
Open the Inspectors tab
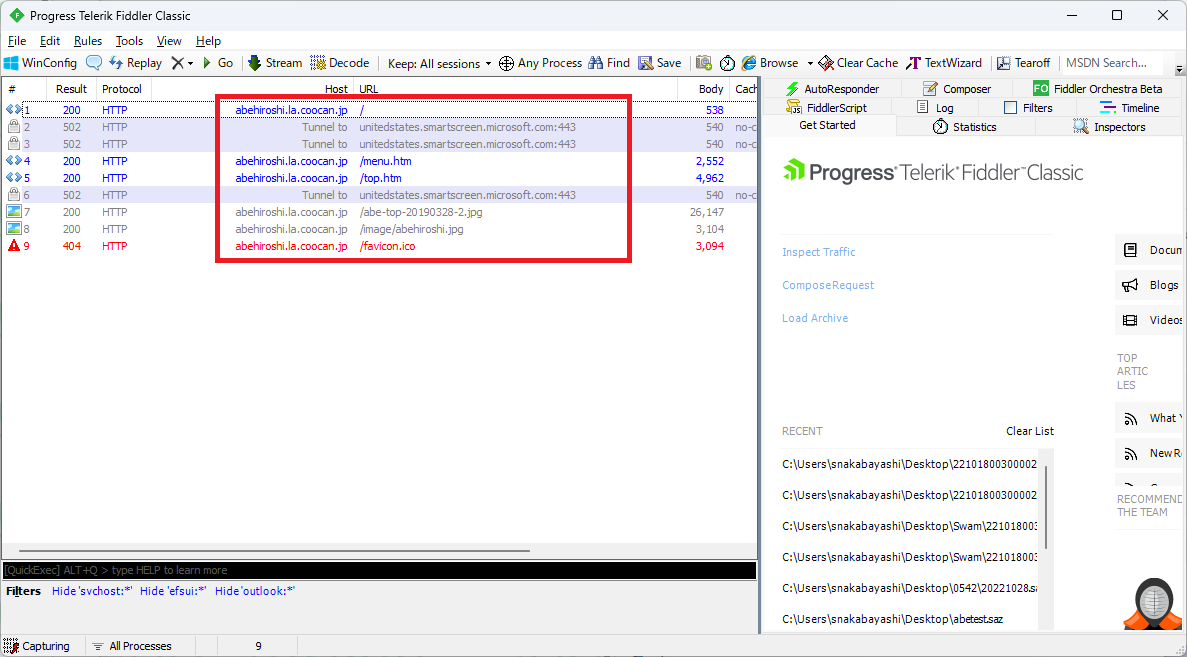[x=1109, y=126]
